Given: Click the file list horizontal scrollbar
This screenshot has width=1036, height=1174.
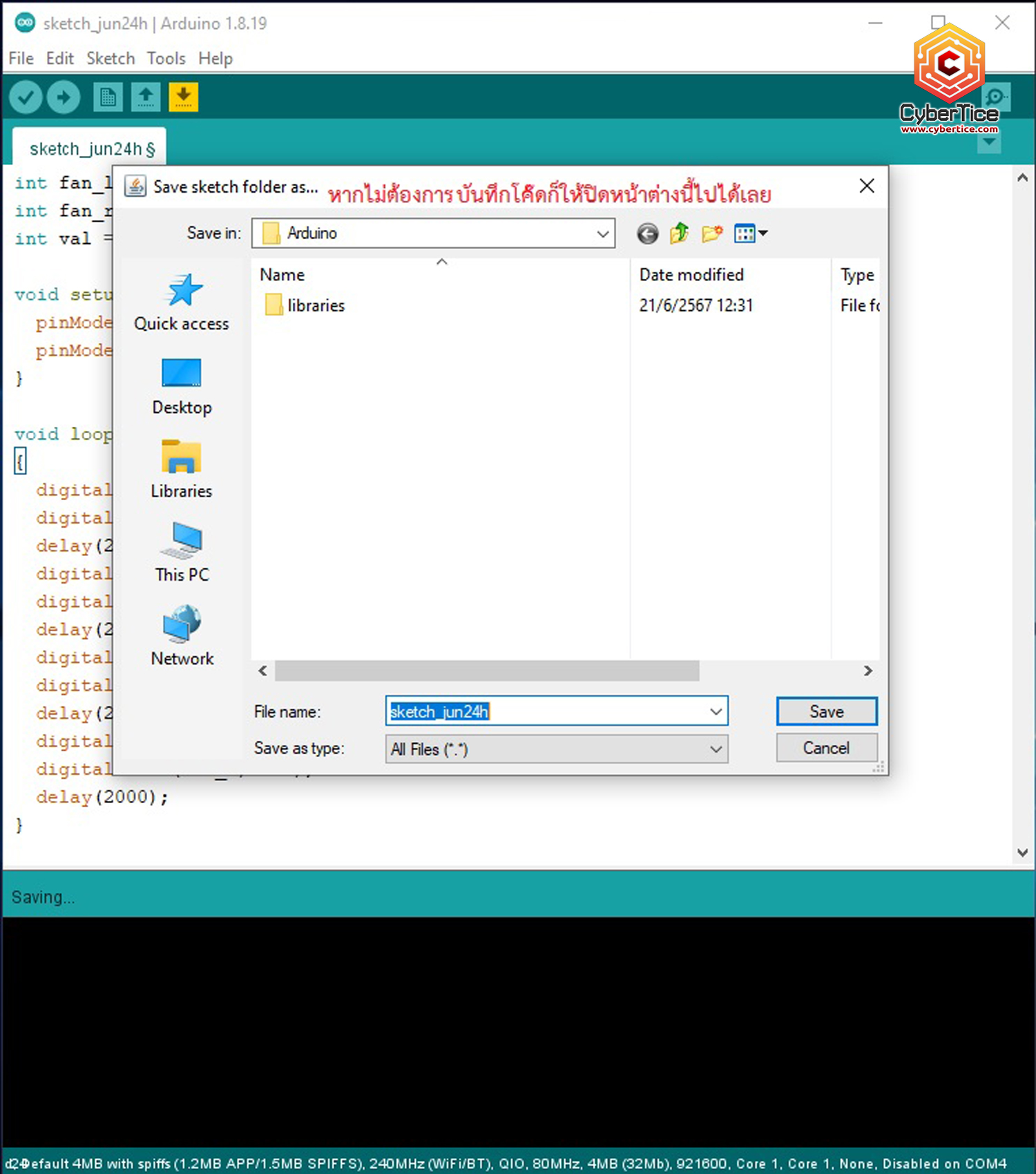Looking at the screenshot, I should 487,671.
